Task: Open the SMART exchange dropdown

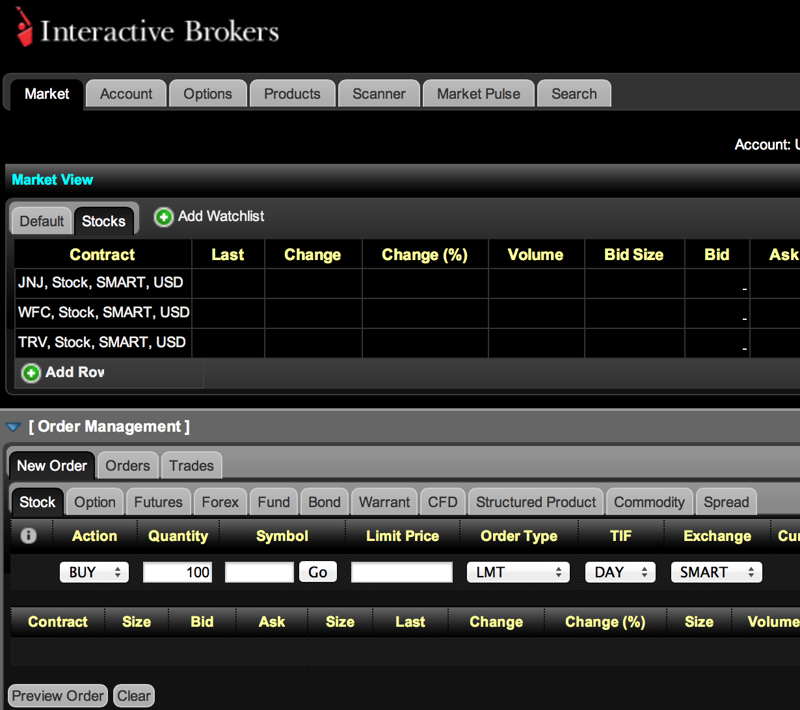Action: 715,572
